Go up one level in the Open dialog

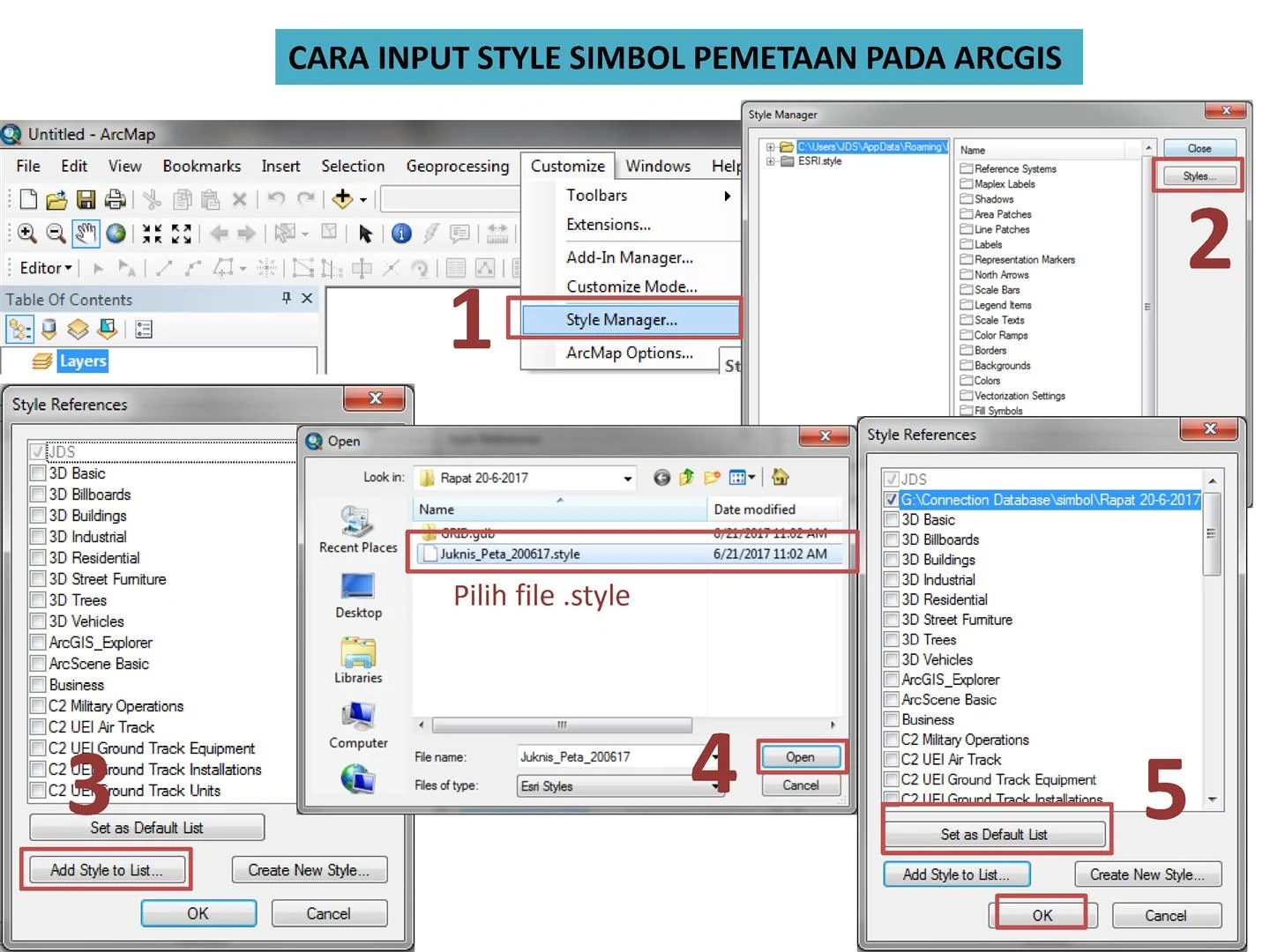pos(687,478)
